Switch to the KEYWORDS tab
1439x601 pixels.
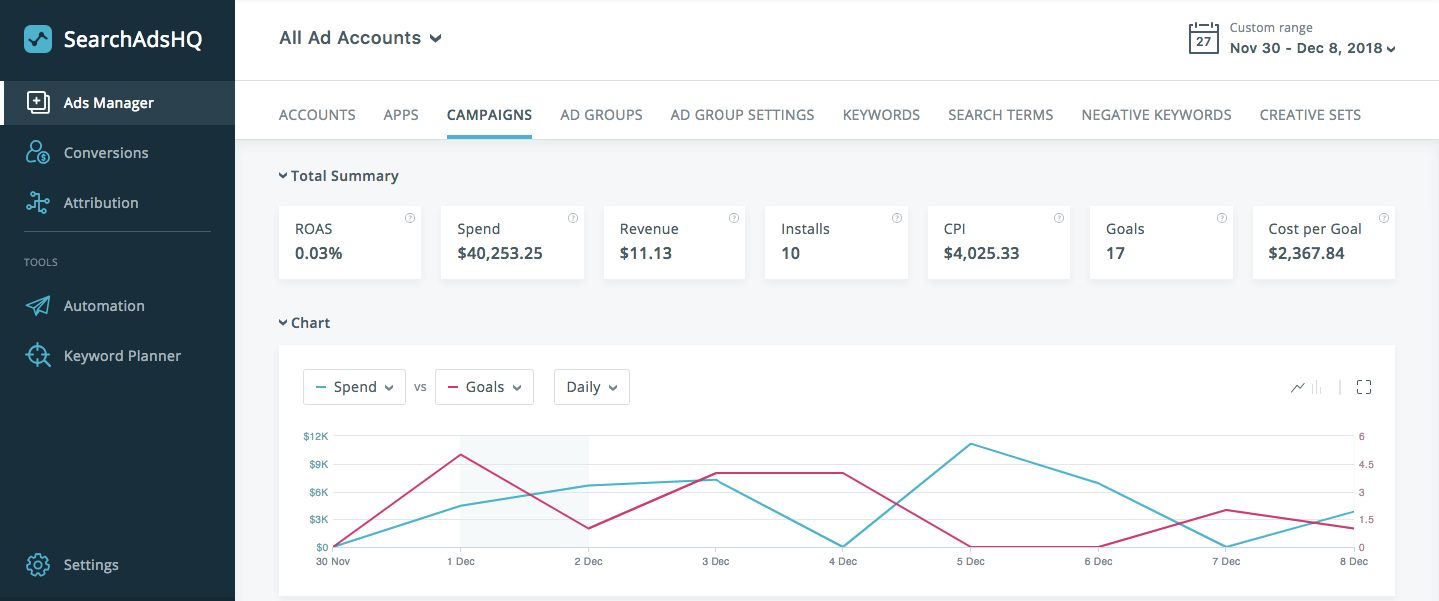[880, 114]
